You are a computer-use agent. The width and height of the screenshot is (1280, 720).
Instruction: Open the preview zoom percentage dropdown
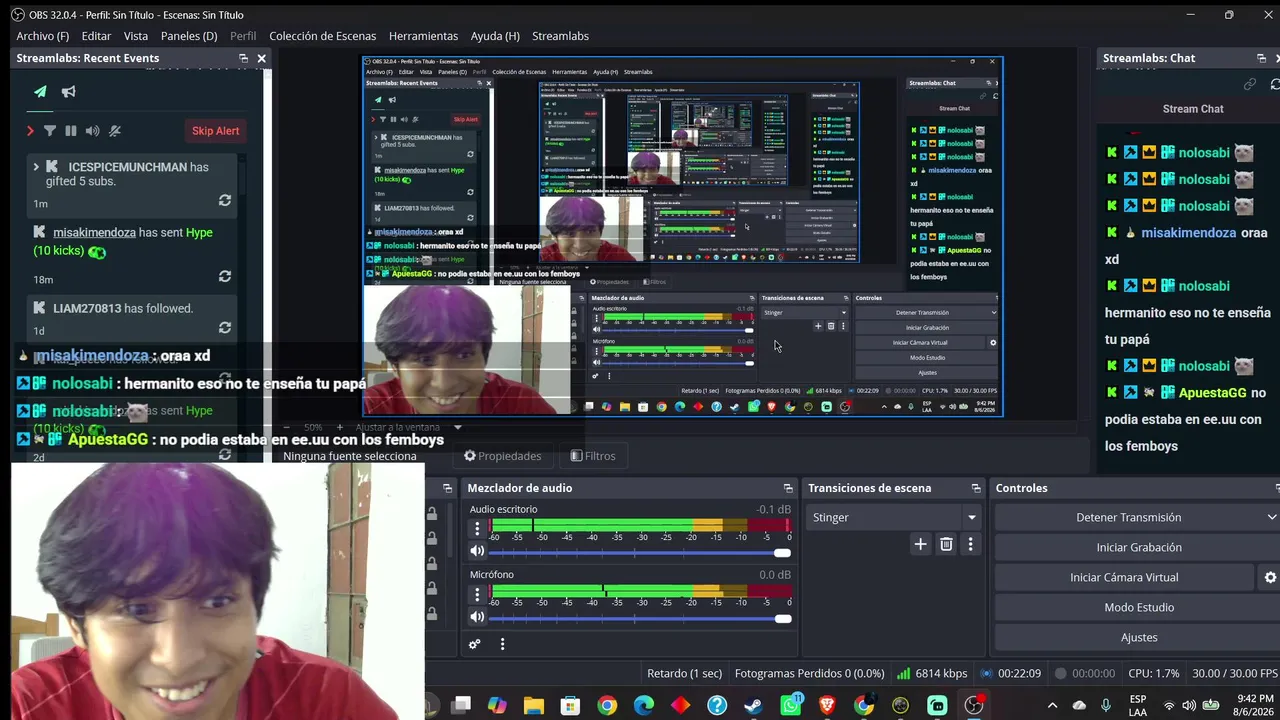pos(312,427)
